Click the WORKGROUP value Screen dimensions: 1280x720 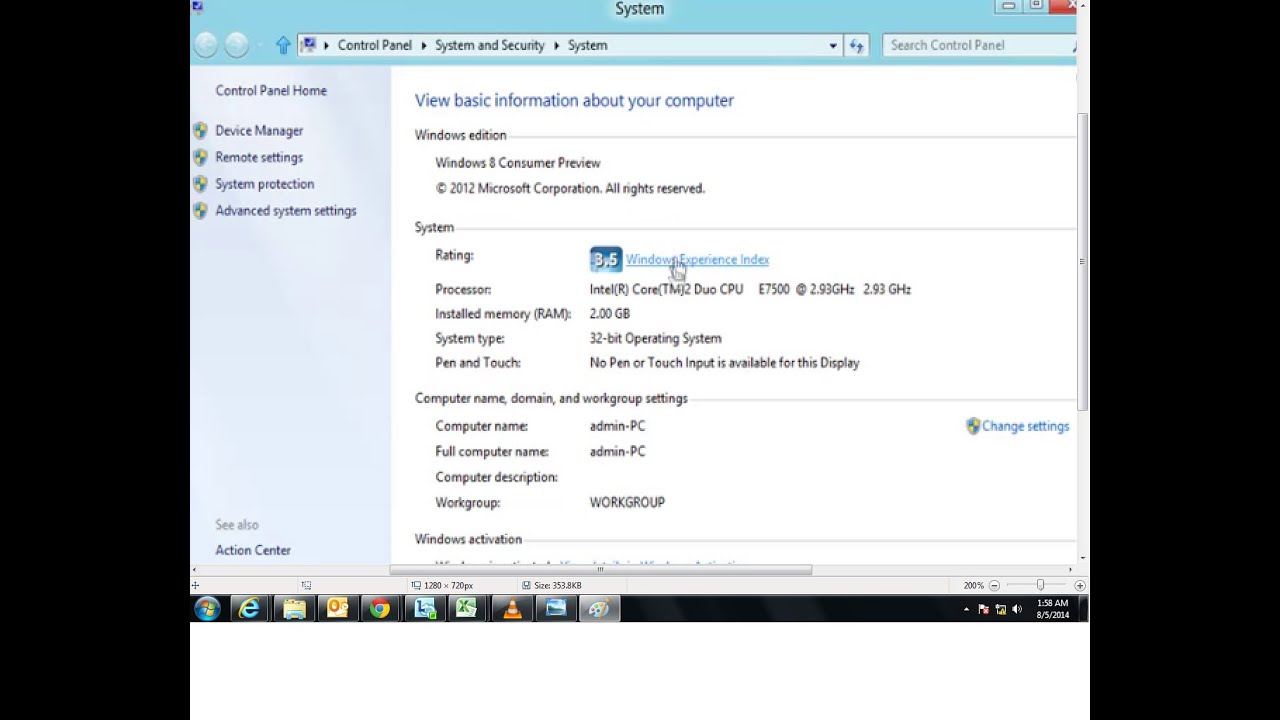pos(627,503)
